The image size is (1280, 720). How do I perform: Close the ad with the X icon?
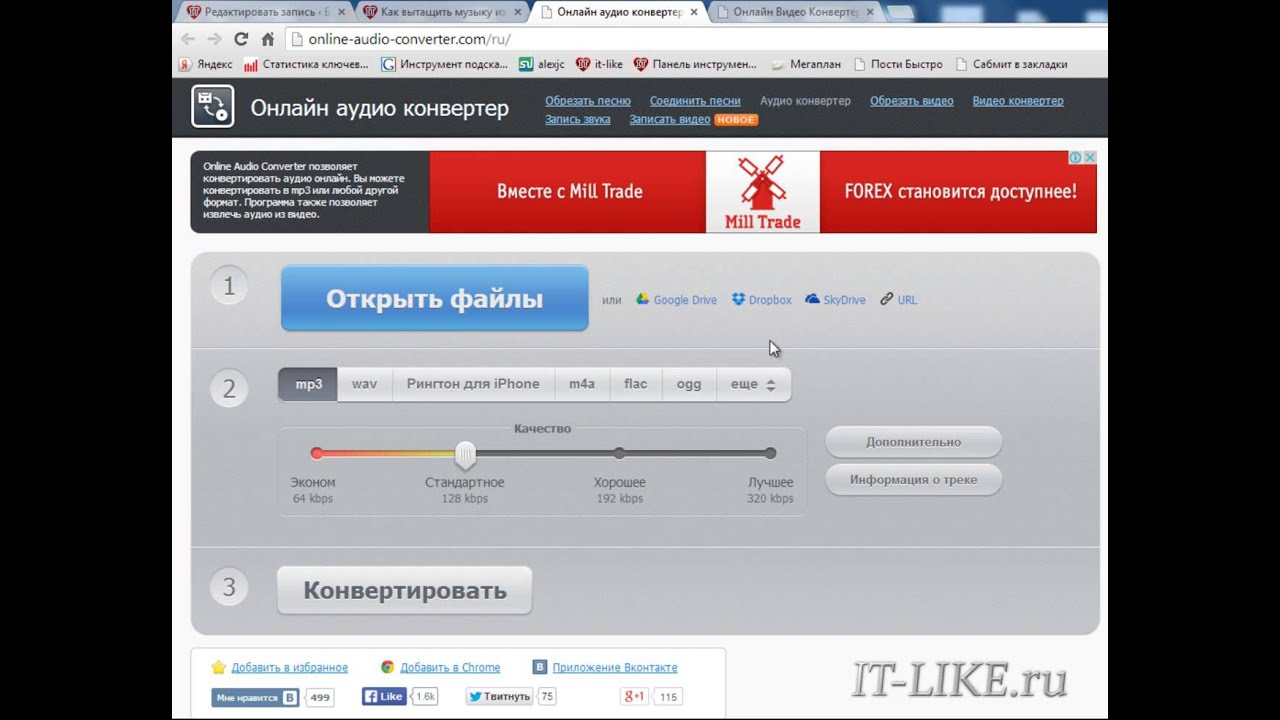click(x=1090, y=157)
